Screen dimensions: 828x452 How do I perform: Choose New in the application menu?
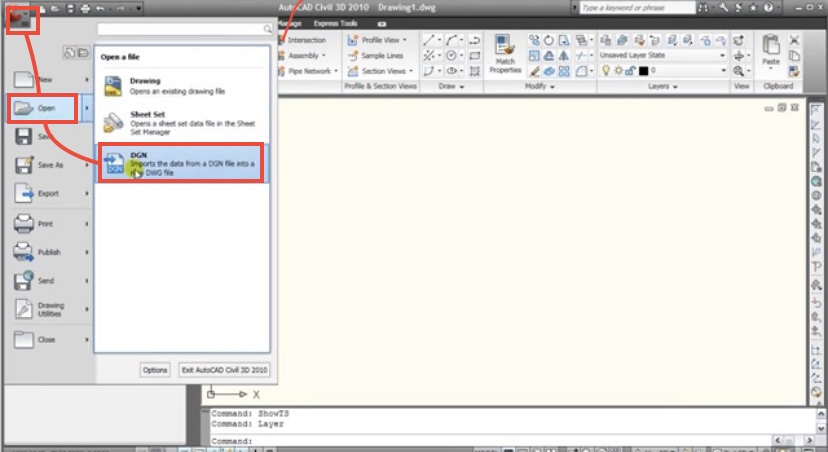[51, 80]
